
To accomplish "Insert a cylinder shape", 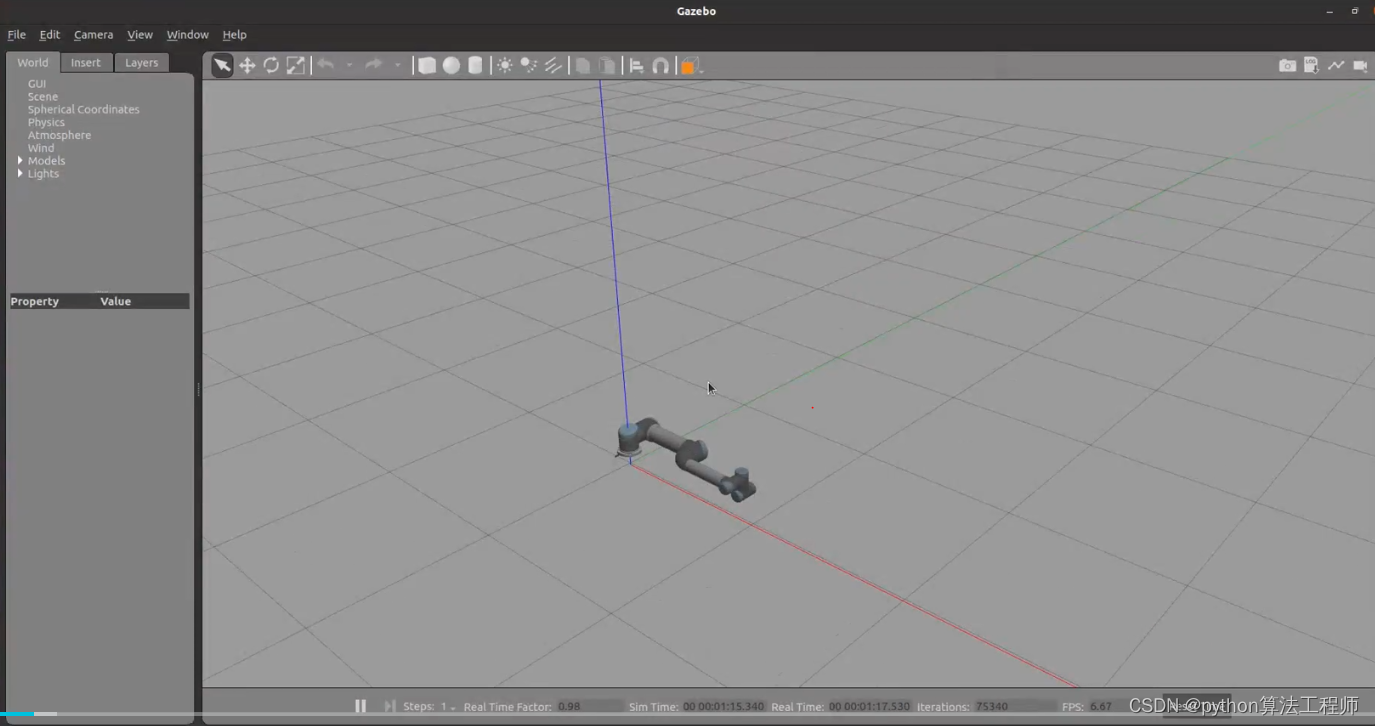I will 476,66.
